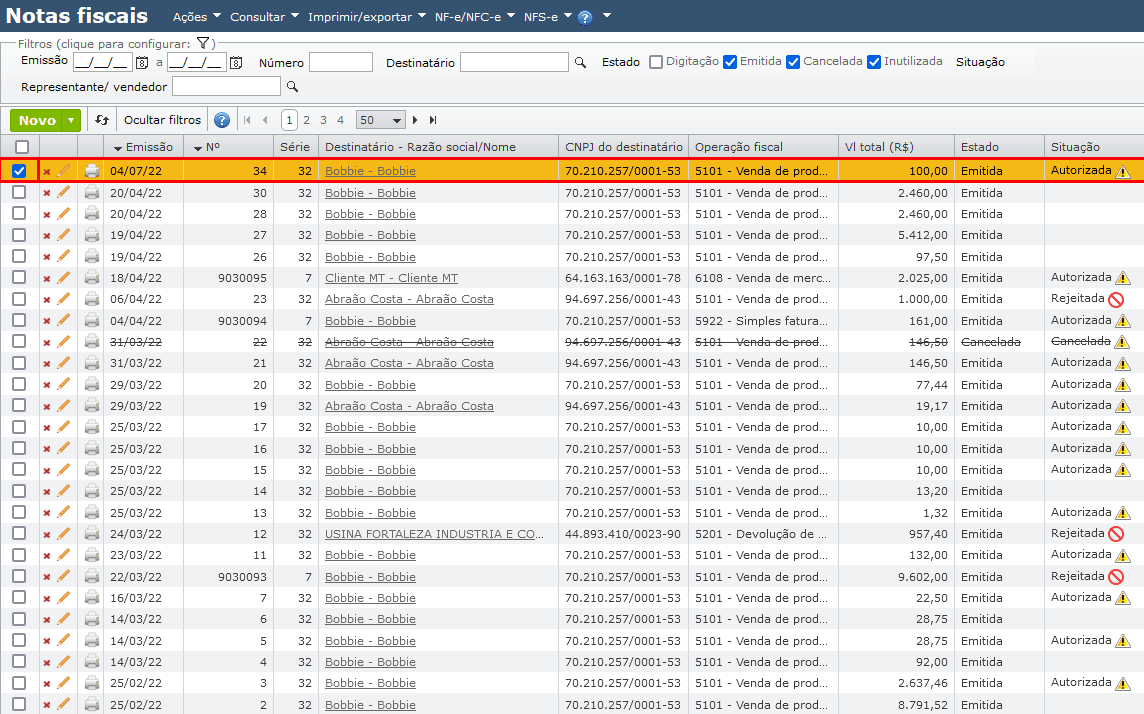This screenshot has width=1144, height=714.
Task: Open the 50 per page dropdown
Action: pos(380,120)
